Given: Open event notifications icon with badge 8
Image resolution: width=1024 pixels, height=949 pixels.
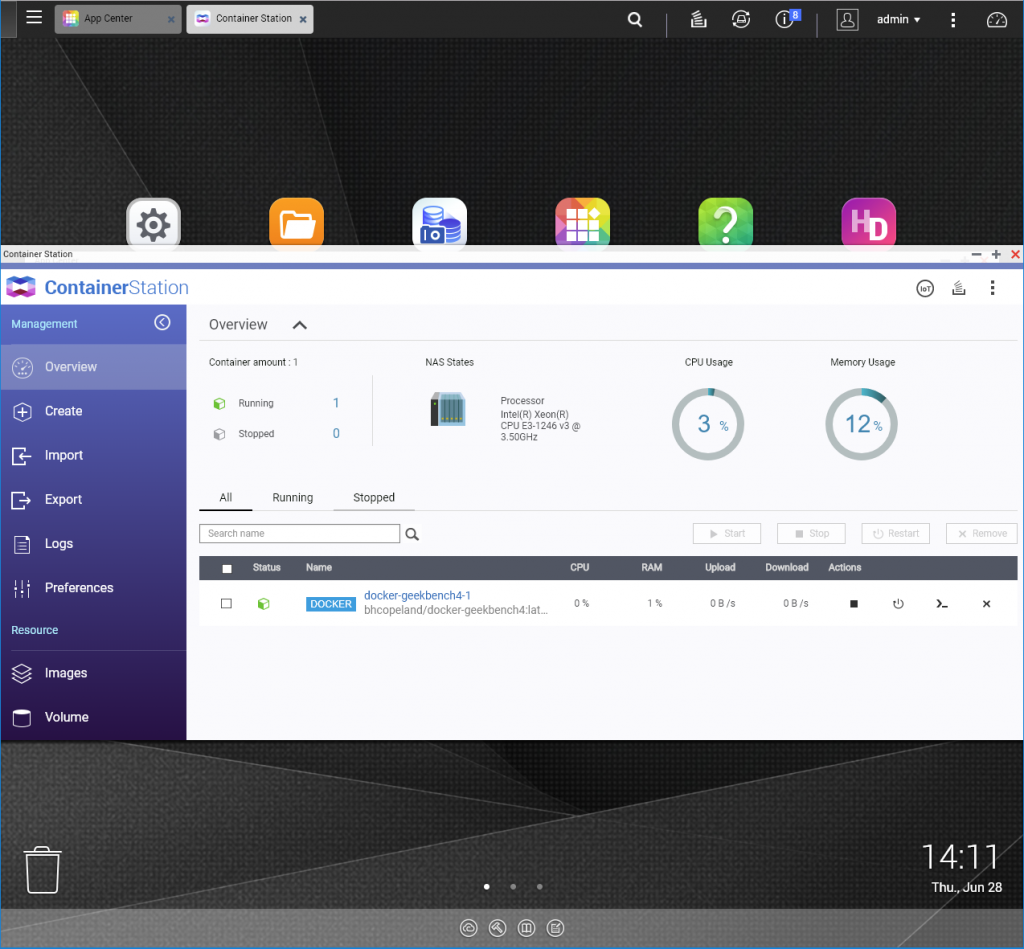Looking at the screenshot, I should [786, 18].
